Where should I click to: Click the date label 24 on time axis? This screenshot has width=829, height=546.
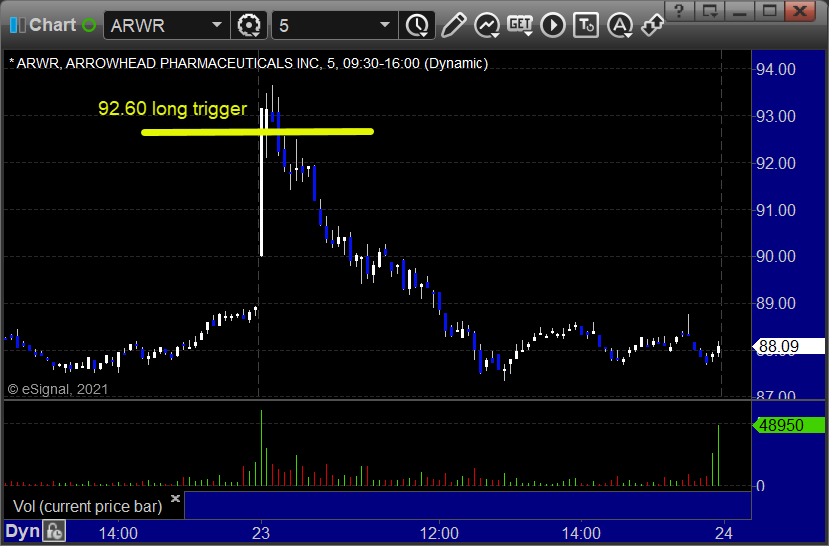[x=723, y=533]
